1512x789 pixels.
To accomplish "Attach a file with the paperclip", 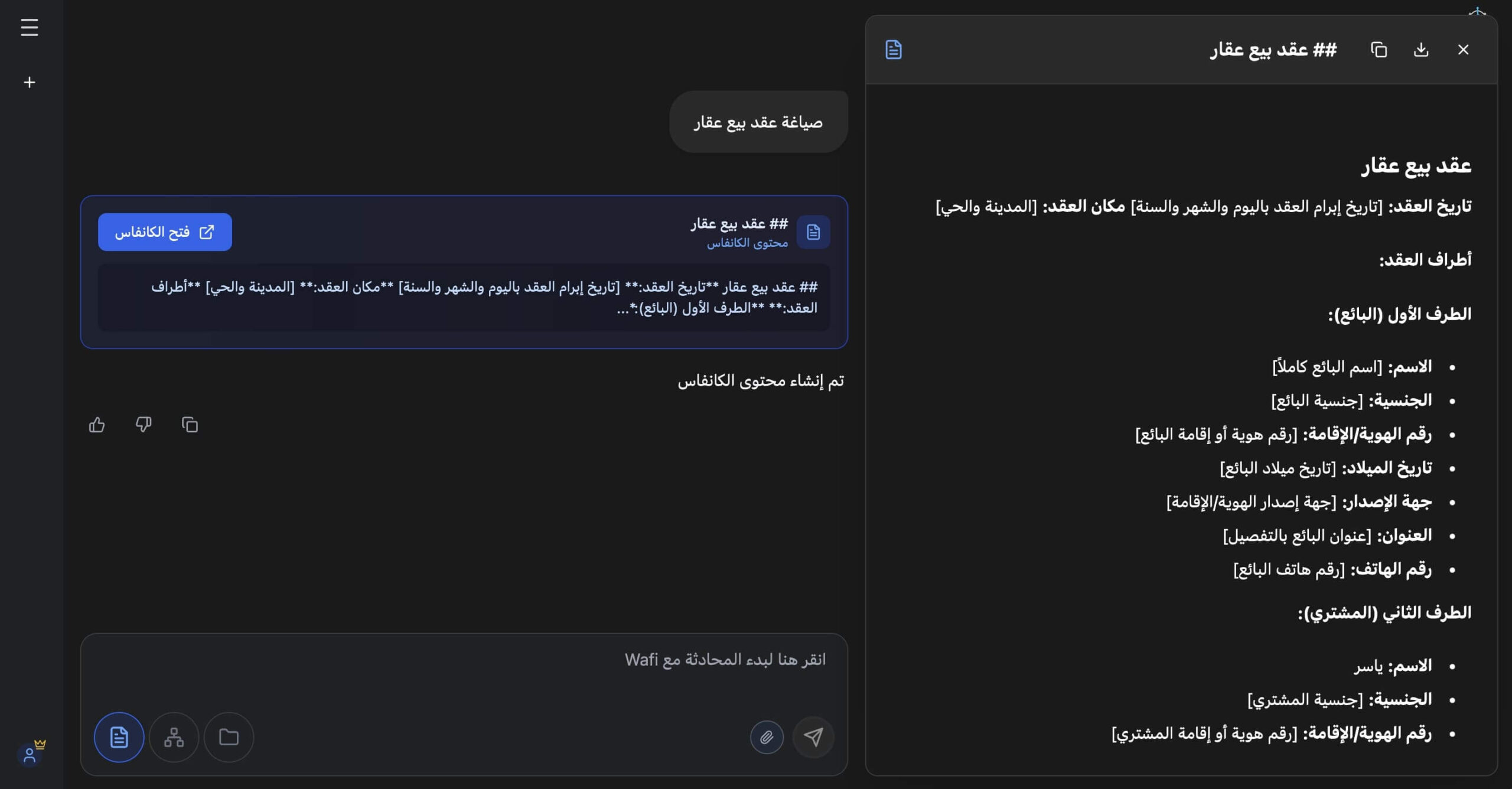I will (x=767, y=737).
